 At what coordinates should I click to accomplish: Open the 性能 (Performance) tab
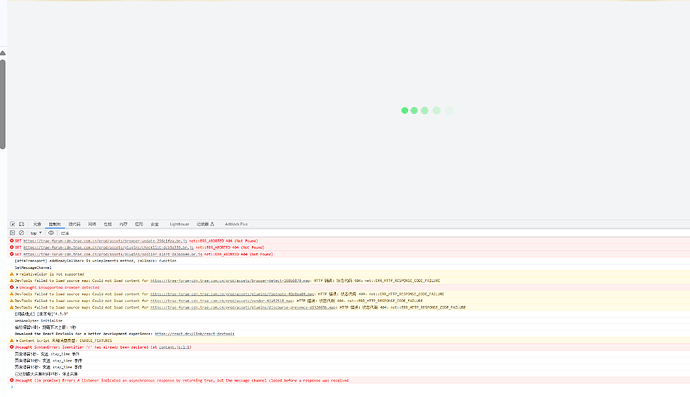click(108, 224)
